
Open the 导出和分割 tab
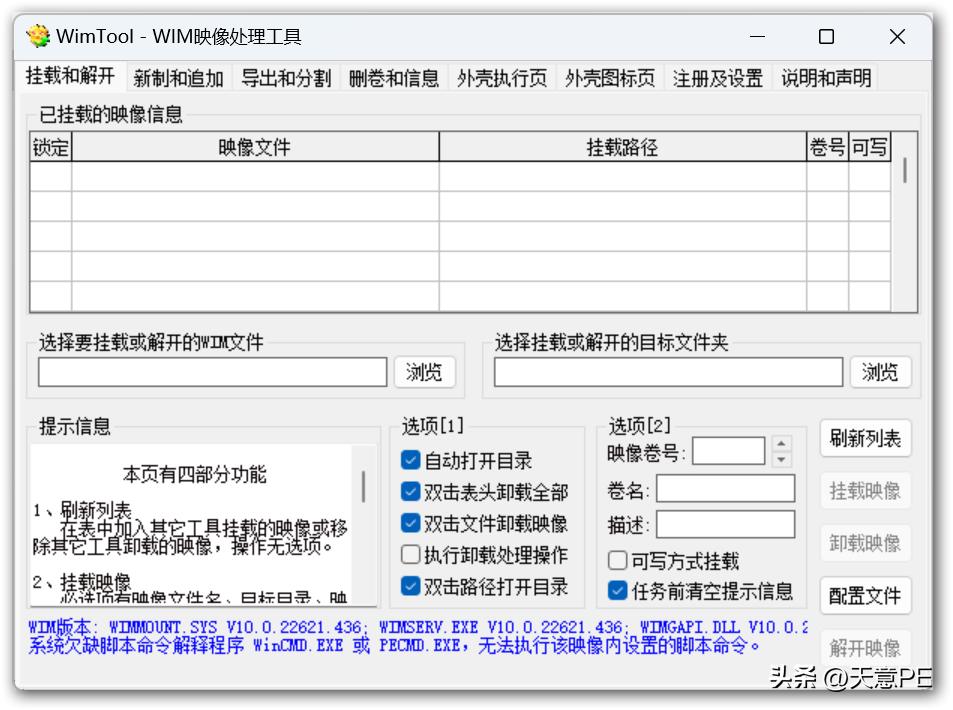click(x=286, y=76)
